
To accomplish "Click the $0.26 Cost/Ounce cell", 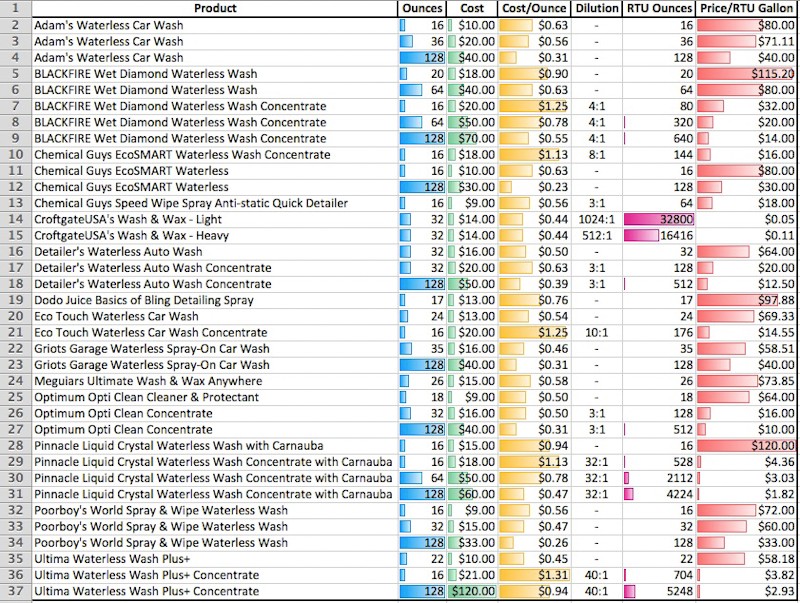I will (x=534, y=543).
